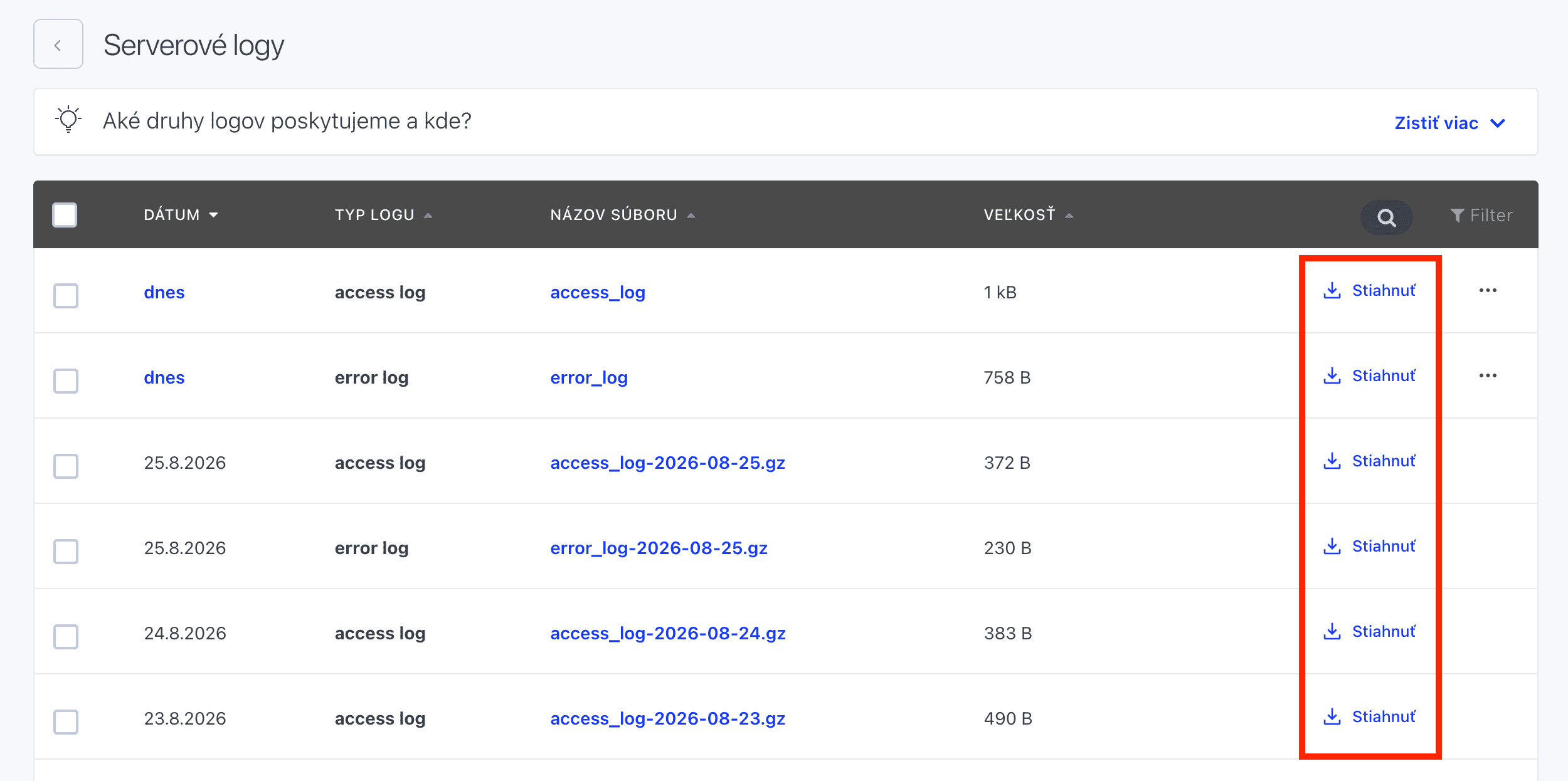This screenshot has height=781, width=1568.
Task: Open the access_log-2026-08-25.gz link
Action: pos(667,463)
